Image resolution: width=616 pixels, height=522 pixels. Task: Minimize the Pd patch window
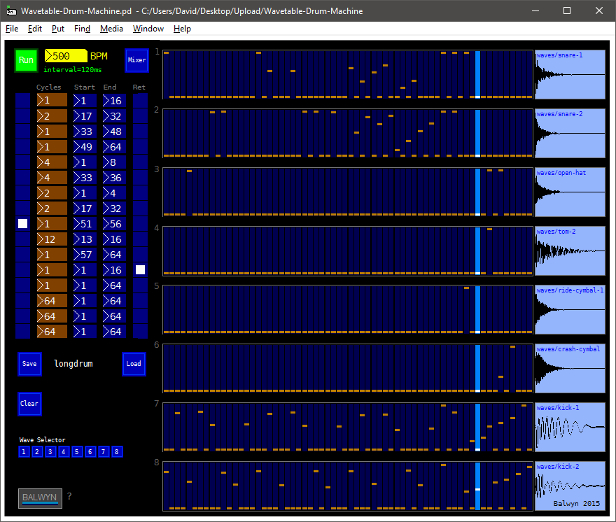(535, 11)
